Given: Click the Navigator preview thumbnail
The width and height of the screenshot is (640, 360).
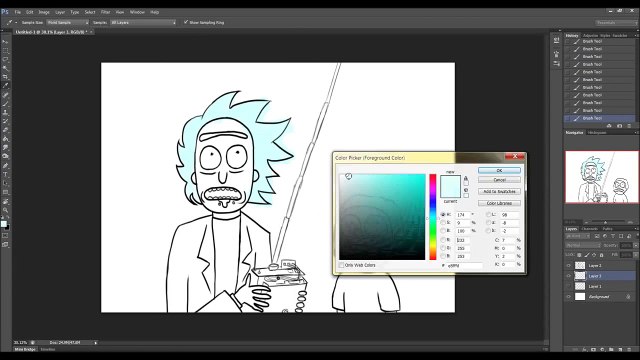Looking at the screenshot, I should (601, 177).
